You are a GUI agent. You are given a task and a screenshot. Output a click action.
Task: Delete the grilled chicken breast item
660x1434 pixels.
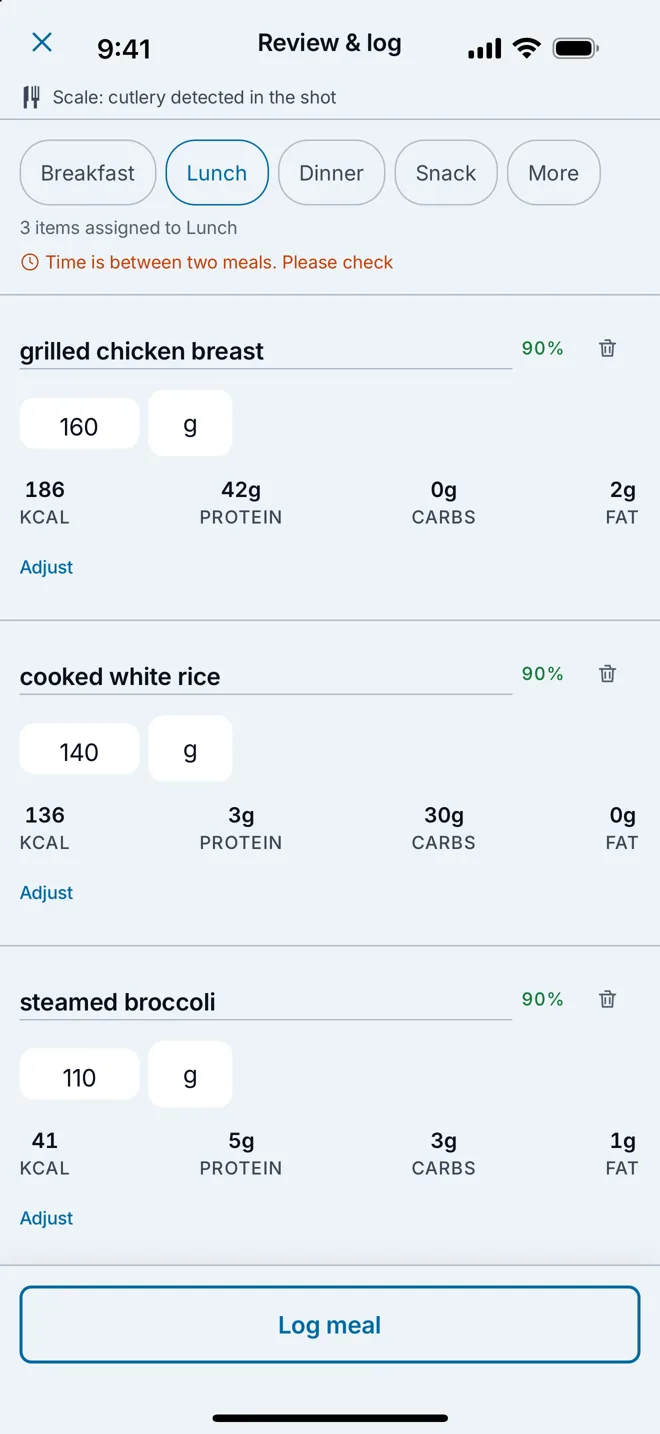(x=607, y=348)
